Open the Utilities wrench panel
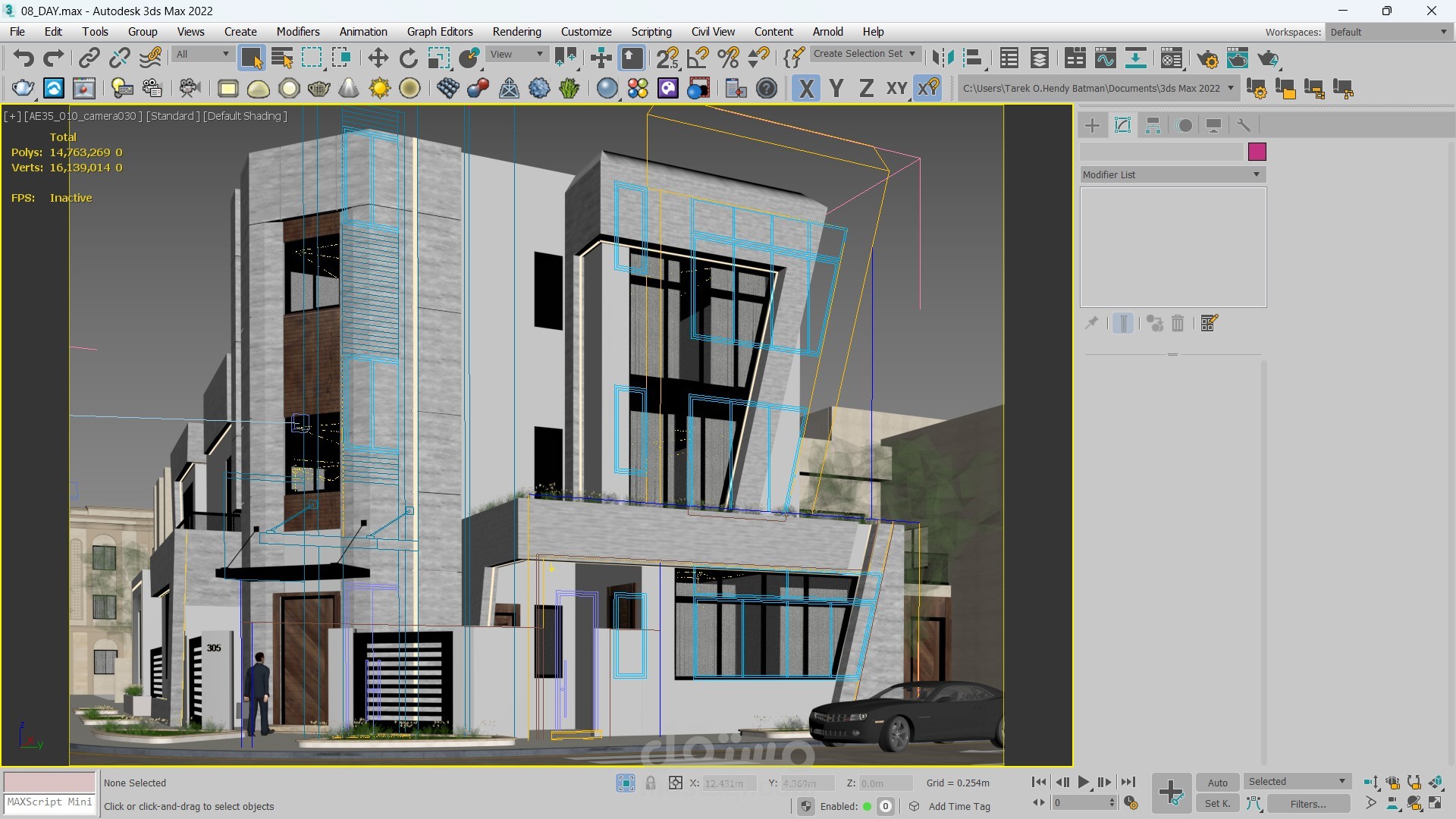1456x819 pixels. [1244, 125]
